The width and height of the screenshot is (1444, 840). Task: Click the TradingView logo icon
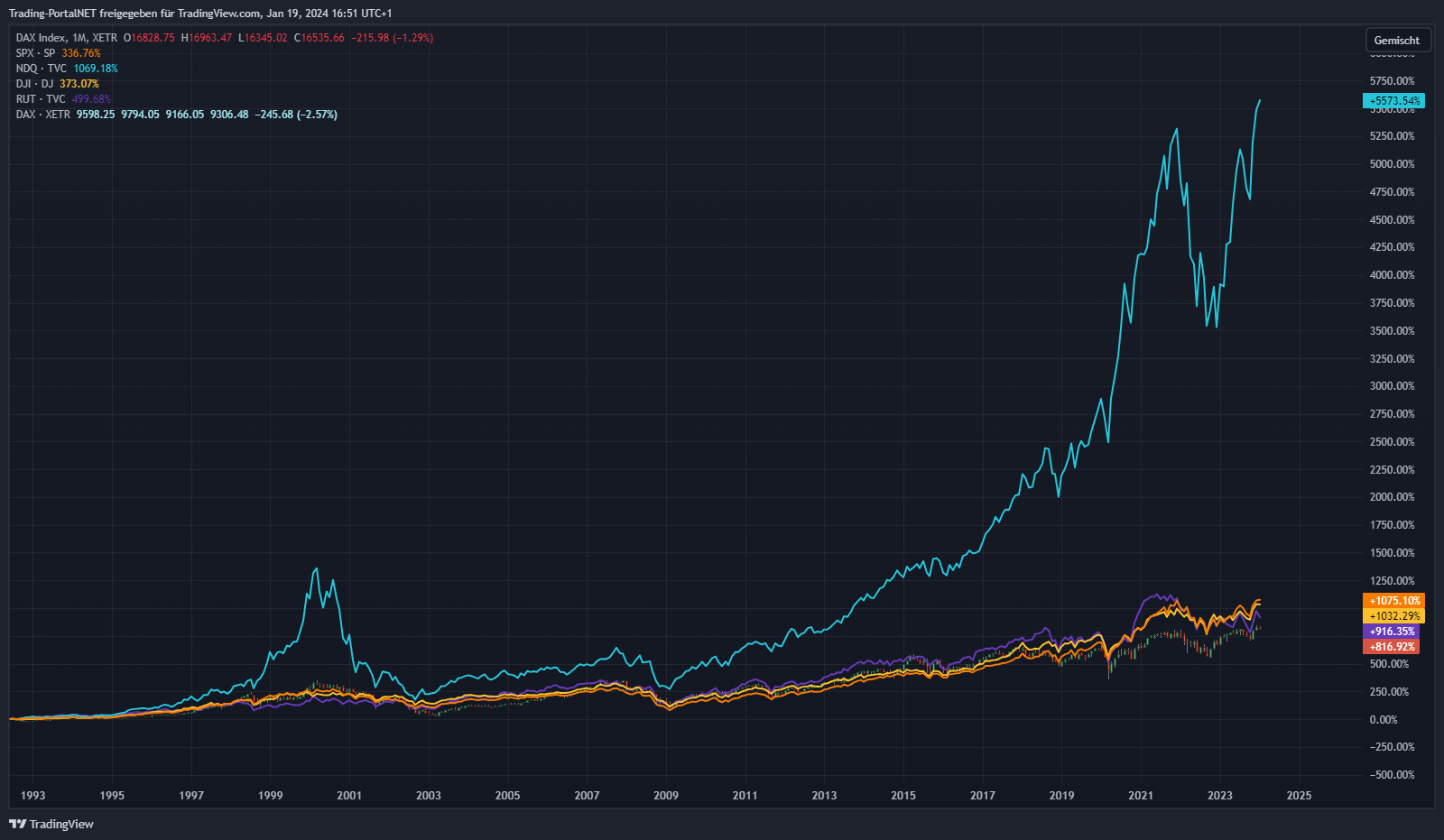[17, 824]
